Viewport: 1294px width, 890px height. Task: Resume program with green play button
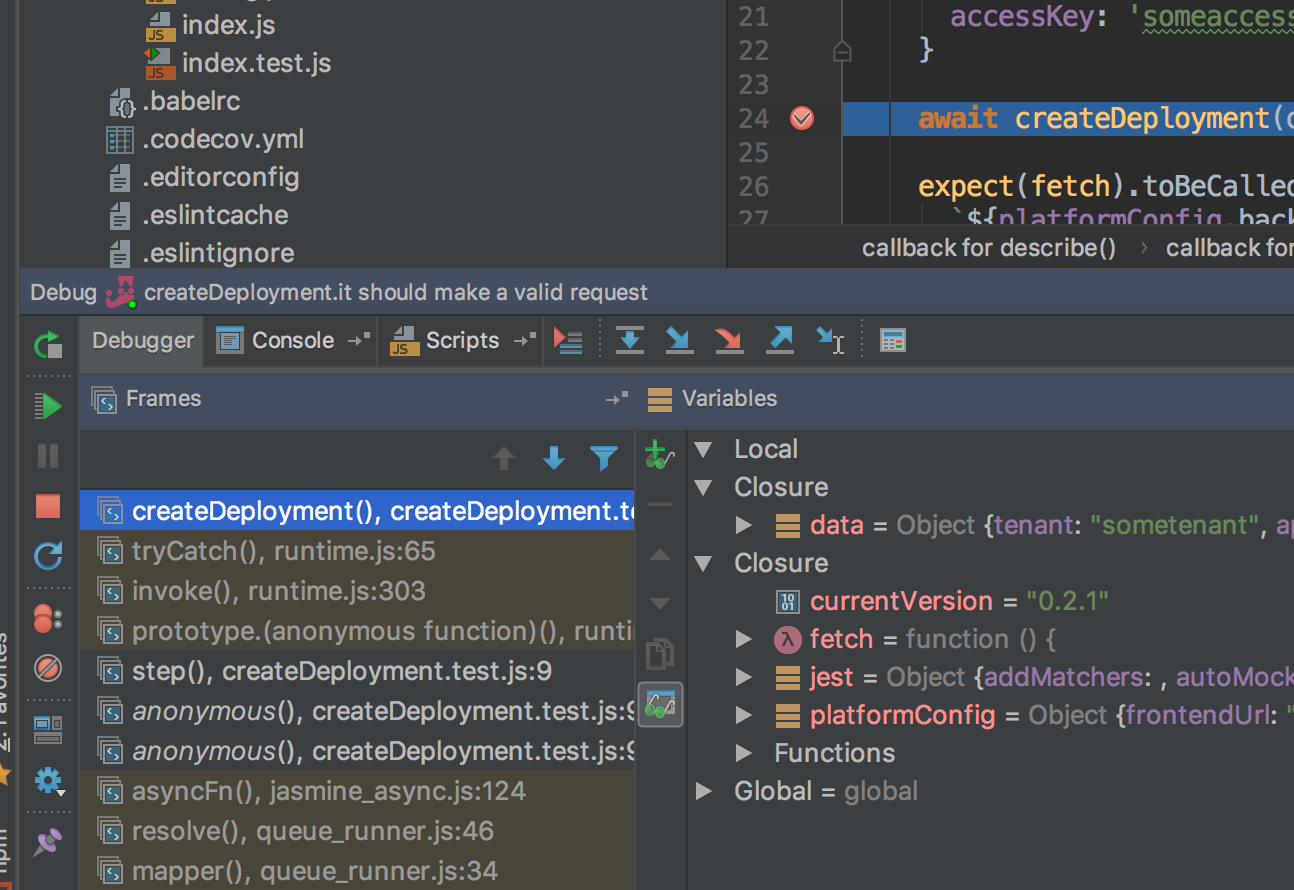tap(48, 406)
